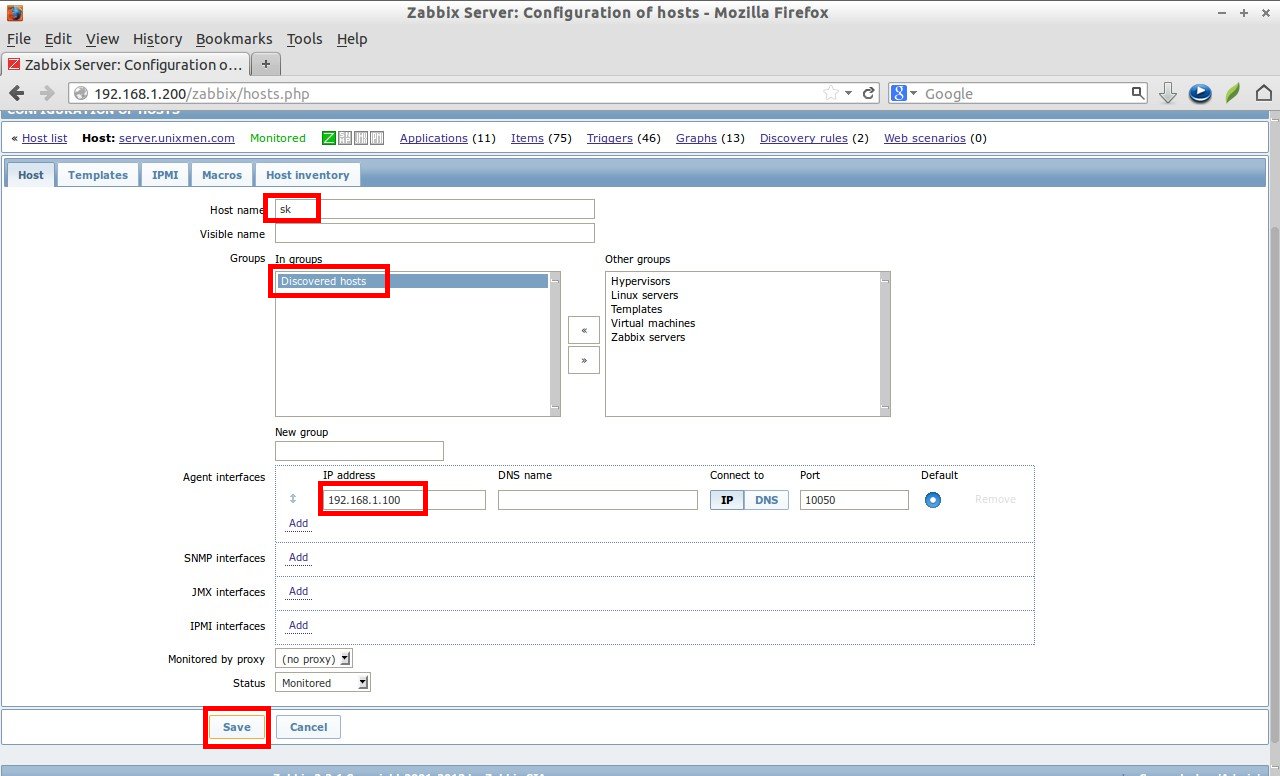Click into the Host name field
The image size is (1280, 776).
point(435,209)
